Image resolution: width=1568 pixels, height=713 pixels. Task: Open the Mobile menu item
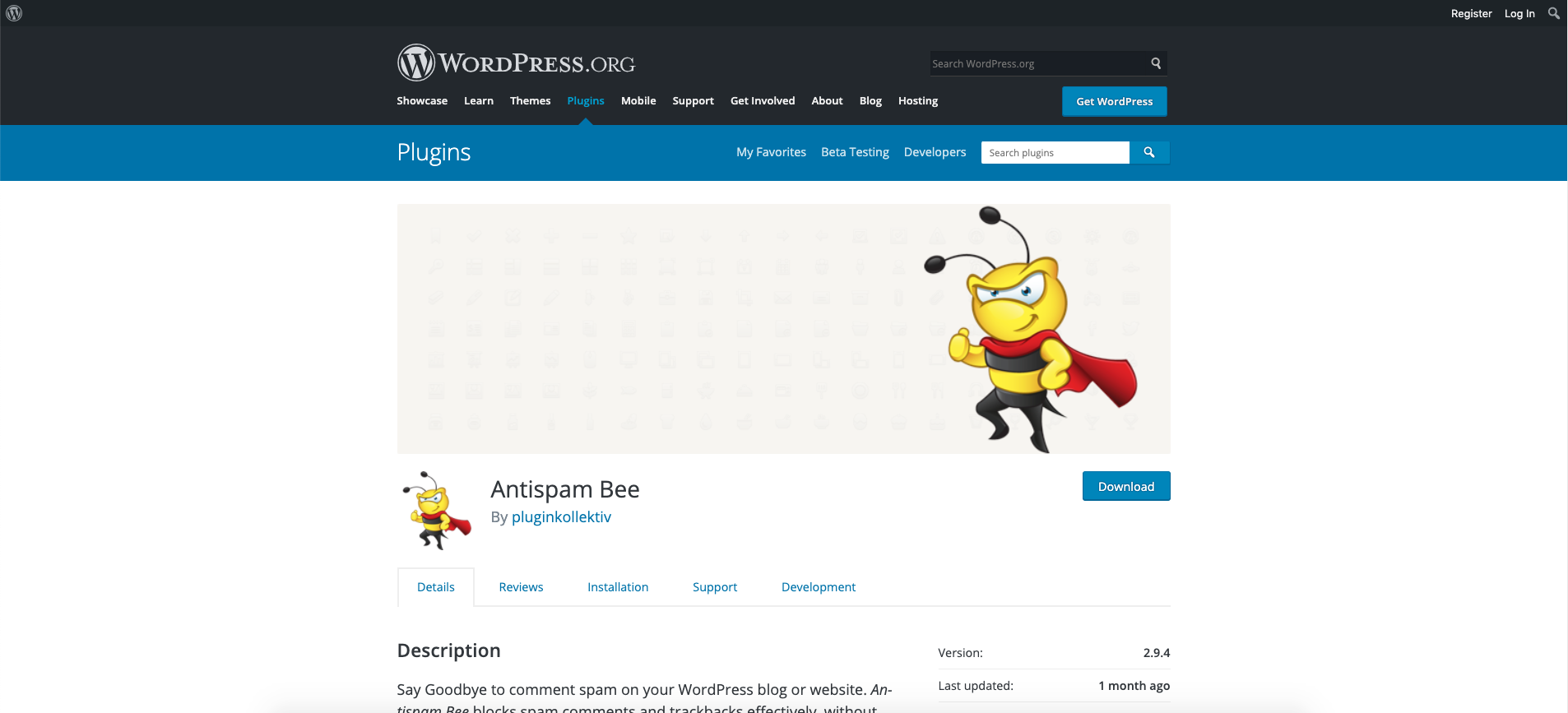pos(638,100)
